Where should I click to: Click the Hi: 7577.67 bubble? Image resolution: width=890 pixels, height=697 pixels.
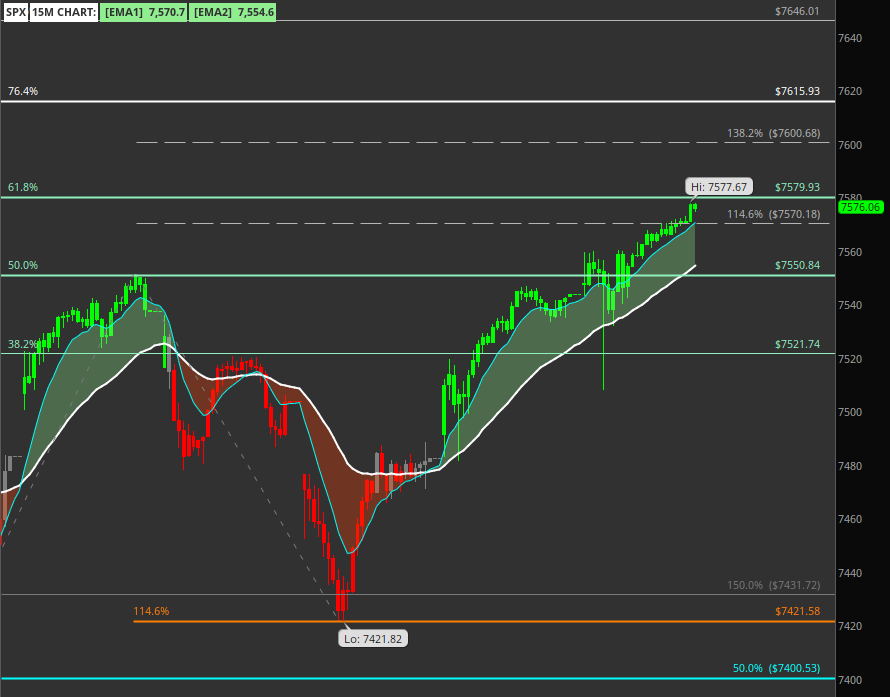point(719,187)
